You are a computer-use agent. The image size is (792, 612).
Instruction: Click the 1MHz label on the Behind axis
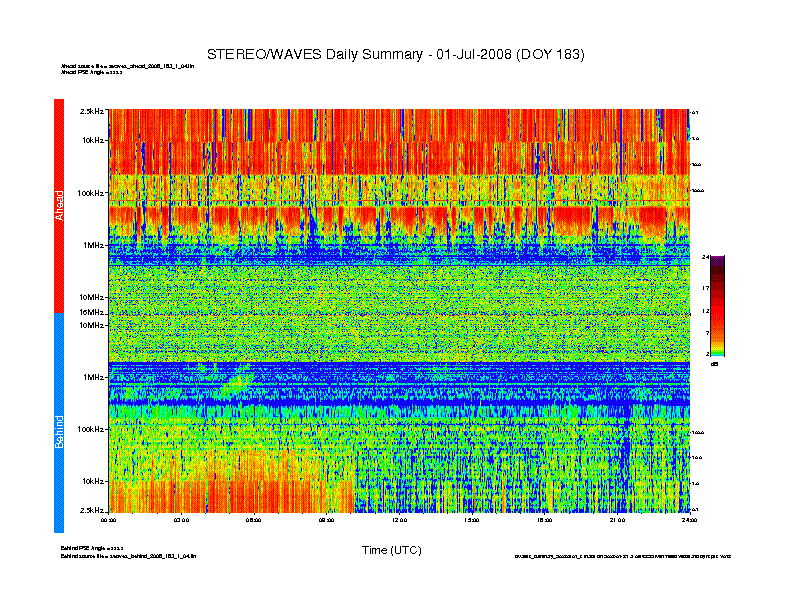point(93,377)
